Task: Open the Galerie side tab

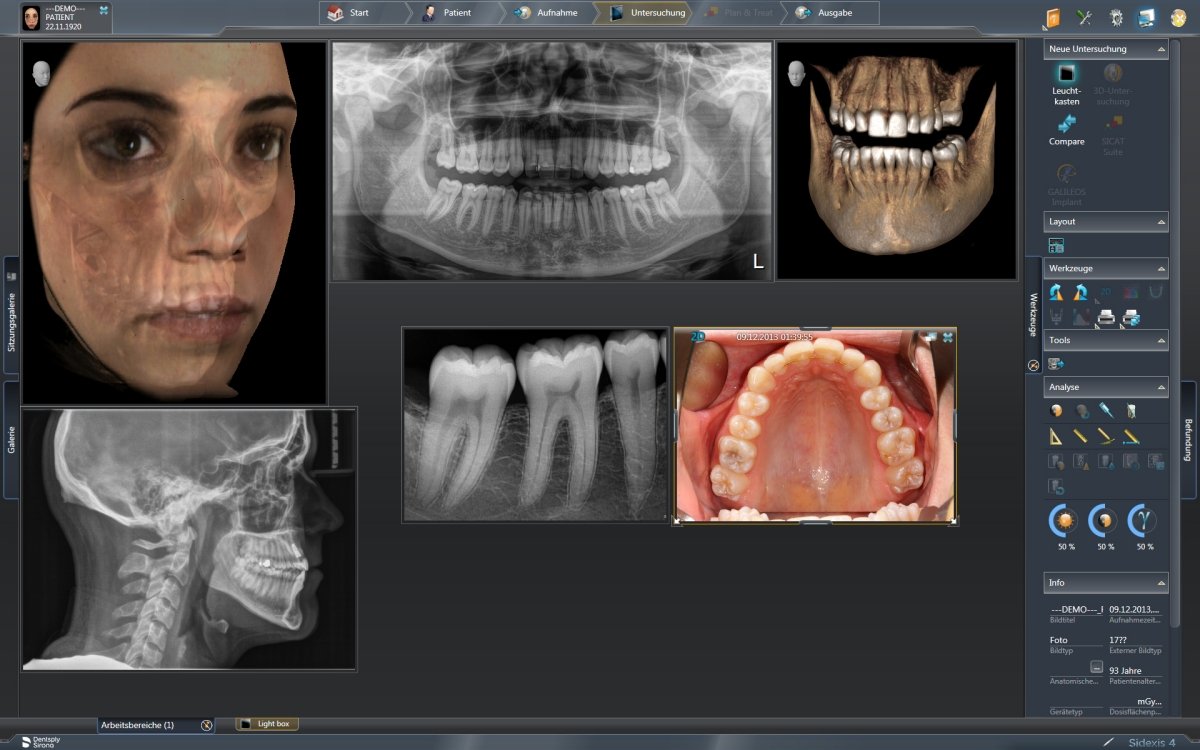Action: coord(11,439)
